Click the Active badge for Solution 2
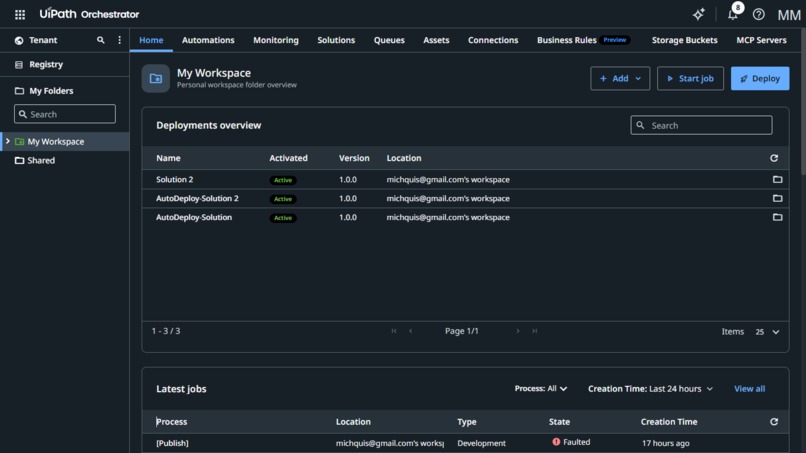Viewport: 806px width, 453px height. 283,180
